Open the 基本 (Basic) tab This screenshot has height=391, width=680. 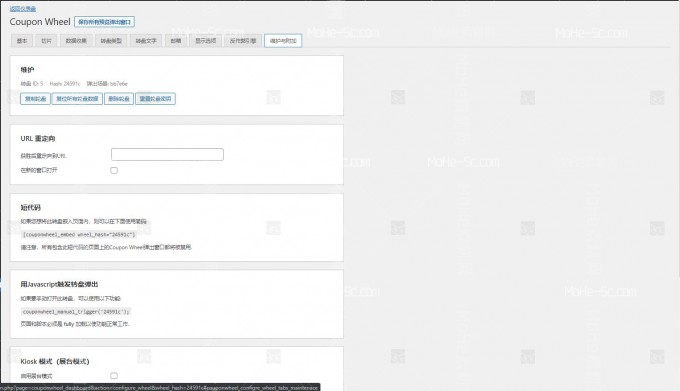[22, 41]
